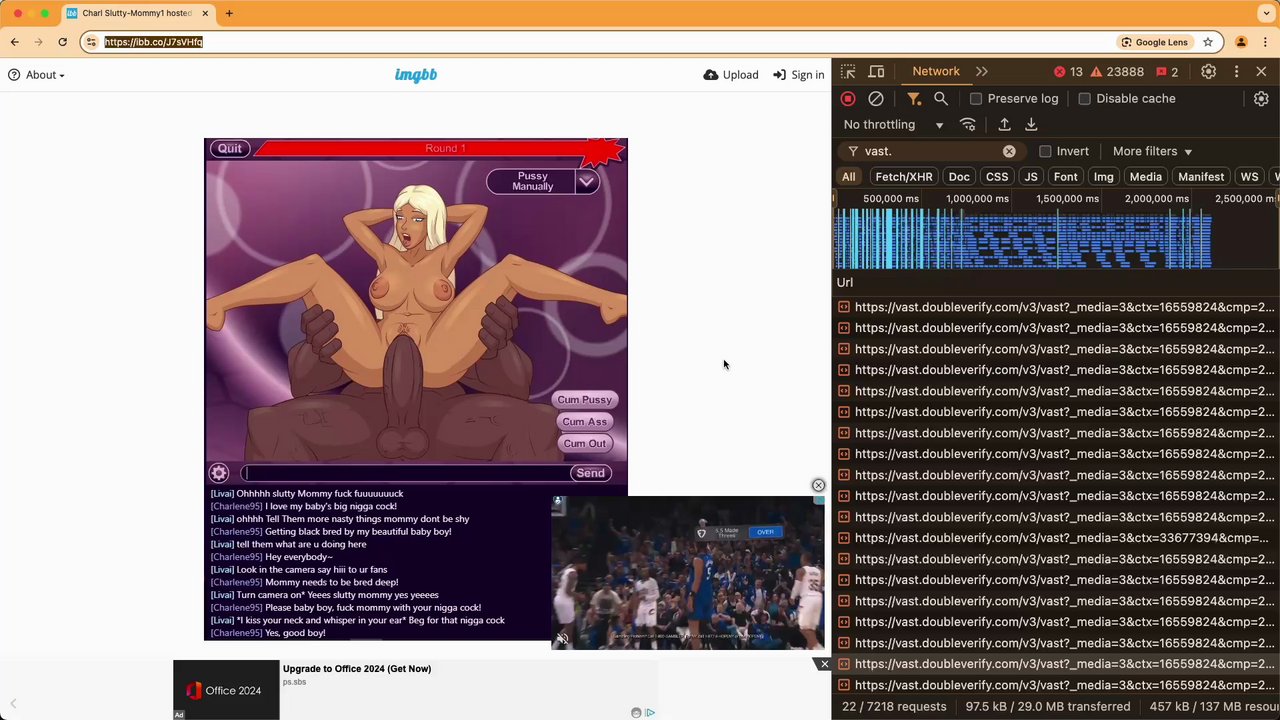
Task: Bookmark this page with the star icon
Action: click(x=1208, y=42)
